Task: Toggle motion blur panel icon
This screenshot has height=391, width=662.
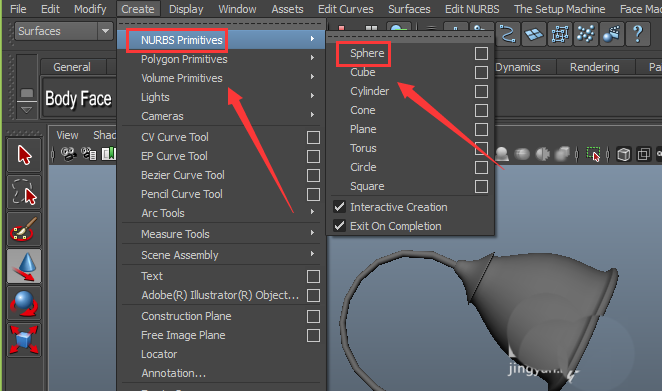Action: [x=543, y=154]
